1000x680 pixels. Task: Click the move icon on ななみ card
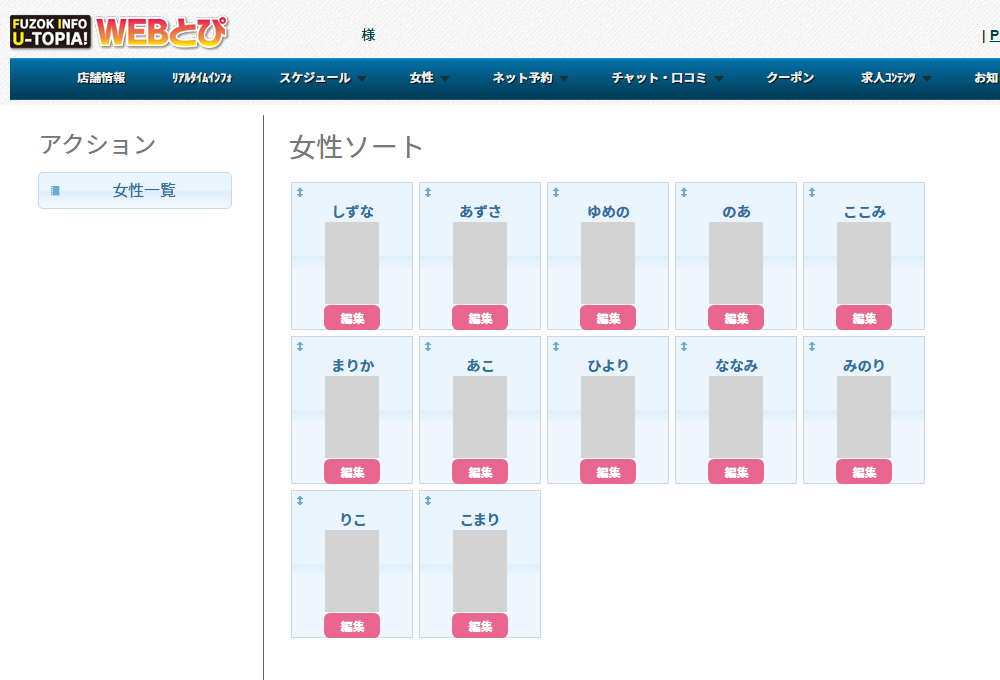(x=684, y=346)
